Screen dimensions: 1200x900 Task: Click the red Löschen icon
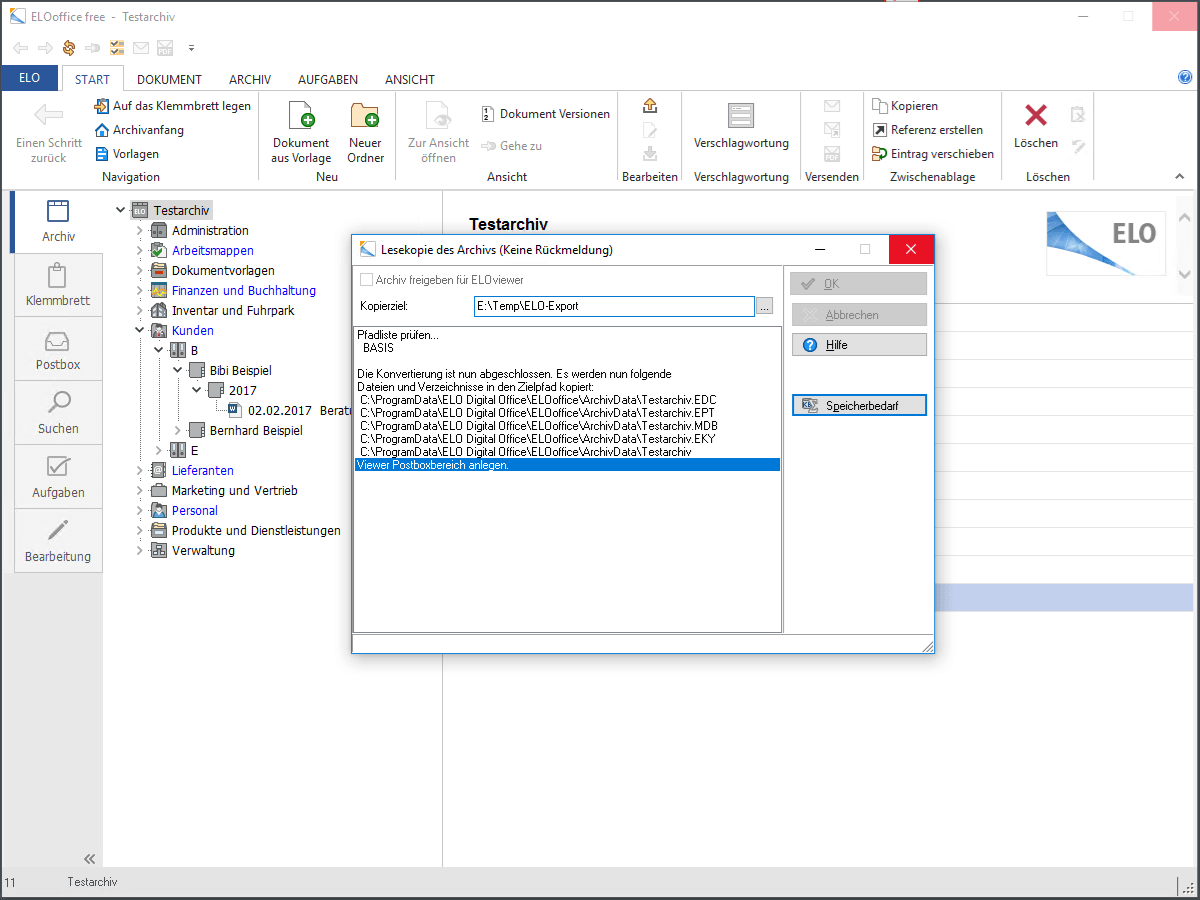pyautogui.click(x=1036, y=116)
